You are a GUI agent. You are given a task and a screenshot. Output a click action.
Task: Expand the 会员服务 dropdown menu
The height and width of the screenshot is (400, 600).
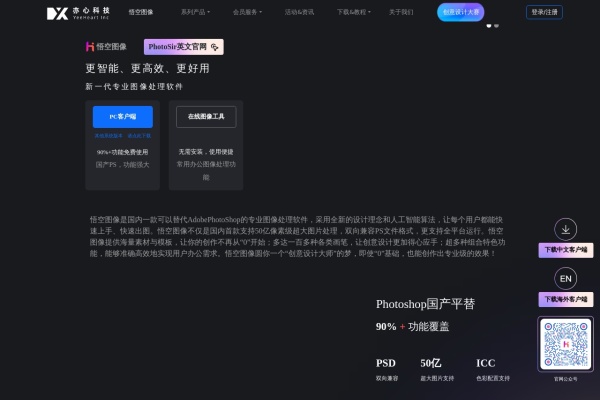[x=247, y=12]
